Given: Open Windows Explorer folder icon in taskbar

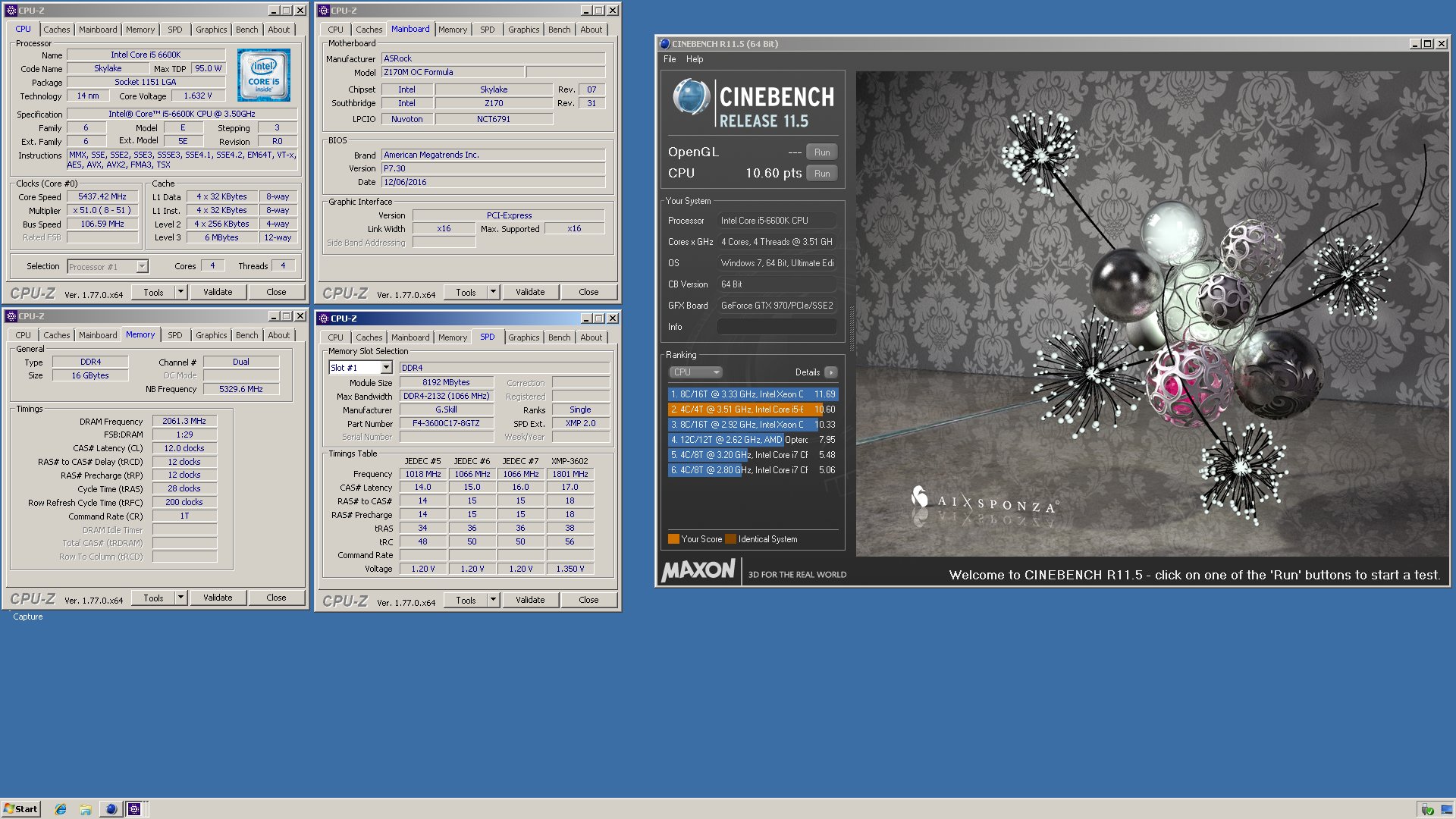Looking at the screenshot, I should [x=86, y=809].
